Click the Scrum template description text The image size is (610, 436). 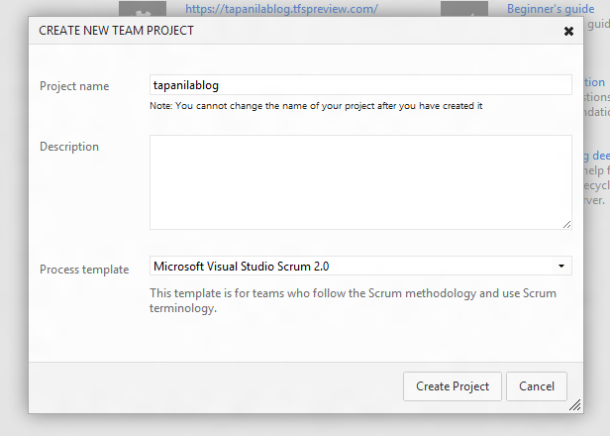[x=353, y=301]
